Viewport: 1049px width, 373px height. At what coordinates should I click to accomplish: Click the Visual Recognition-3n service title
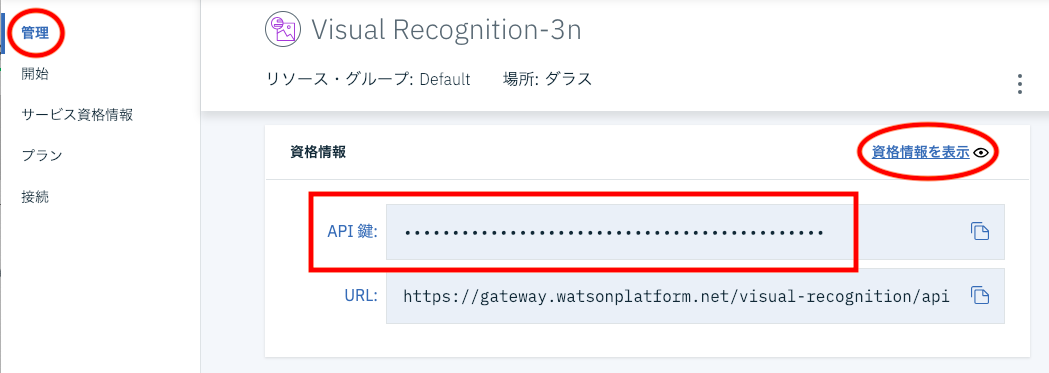pos(446,29)
